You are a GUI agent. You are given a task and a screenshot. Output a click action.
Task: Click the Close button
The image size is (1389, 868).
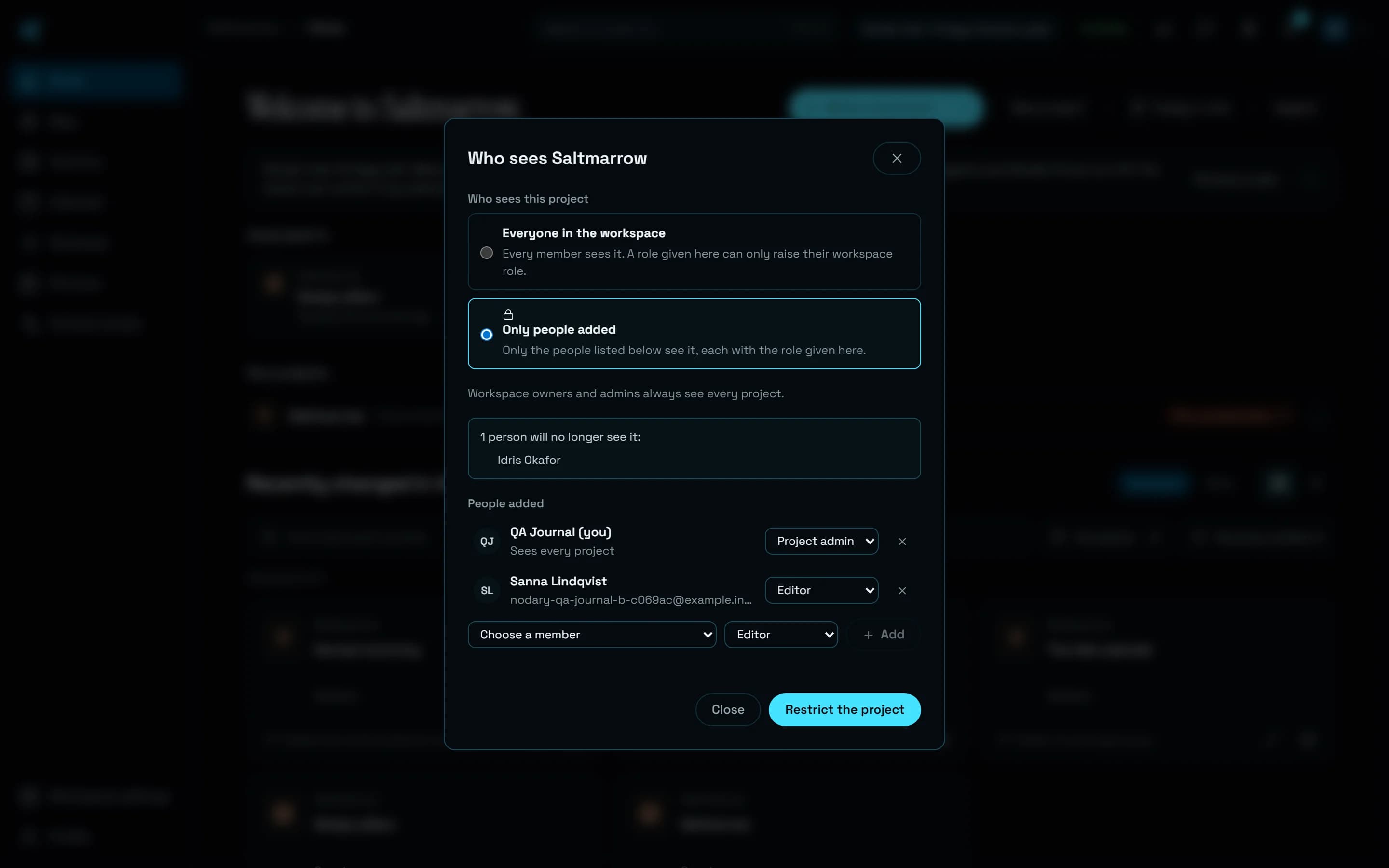click(728, 709)
